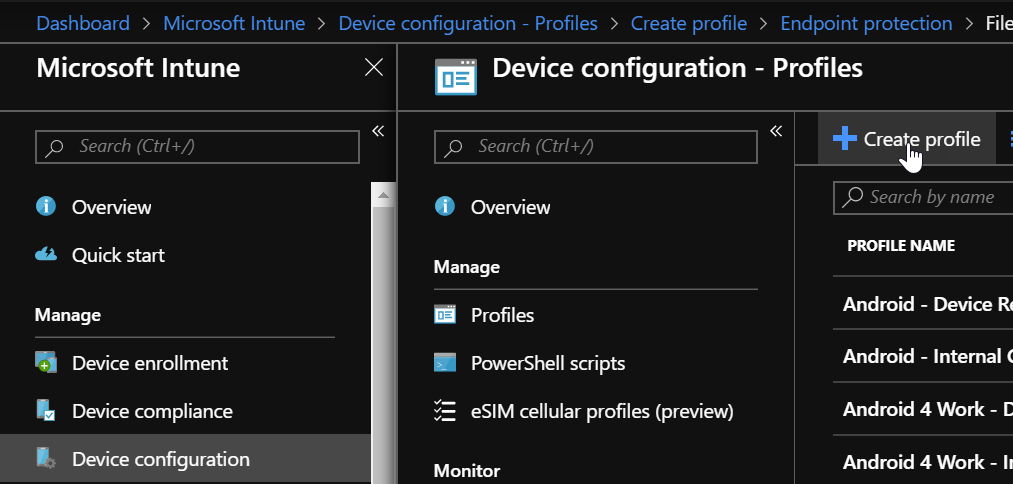
Task: Click the Overview info icon in Microsoft Intune panel
Action: [x=45, y=207]
